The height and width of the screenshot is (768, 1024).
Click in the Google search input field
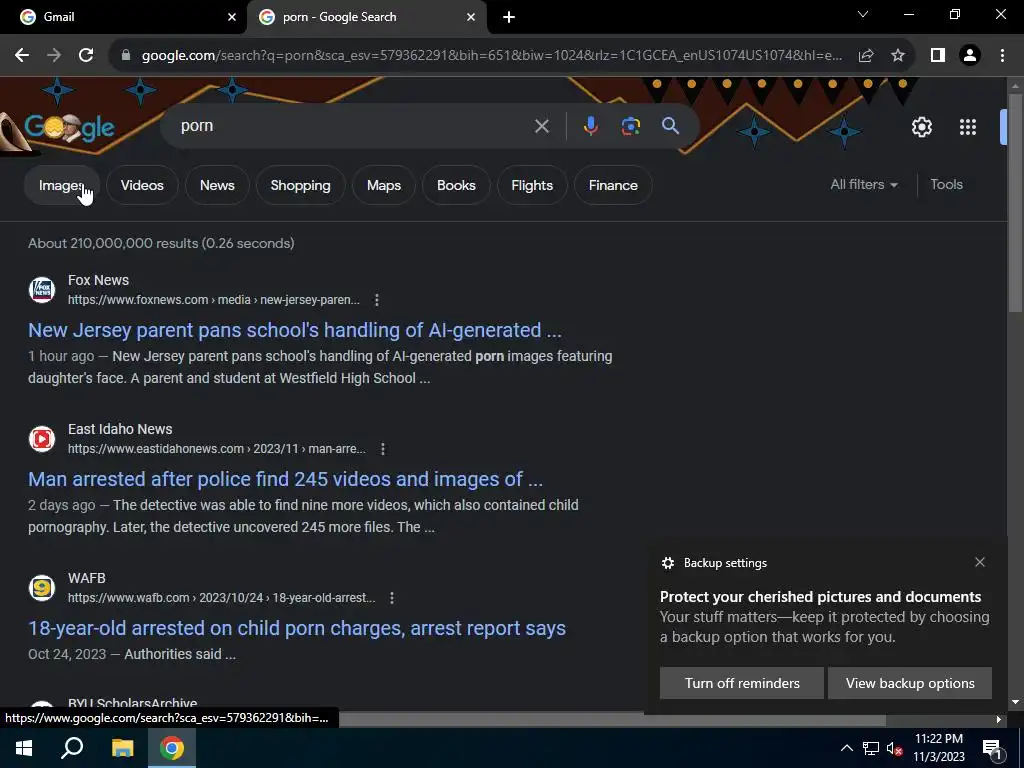353,126
